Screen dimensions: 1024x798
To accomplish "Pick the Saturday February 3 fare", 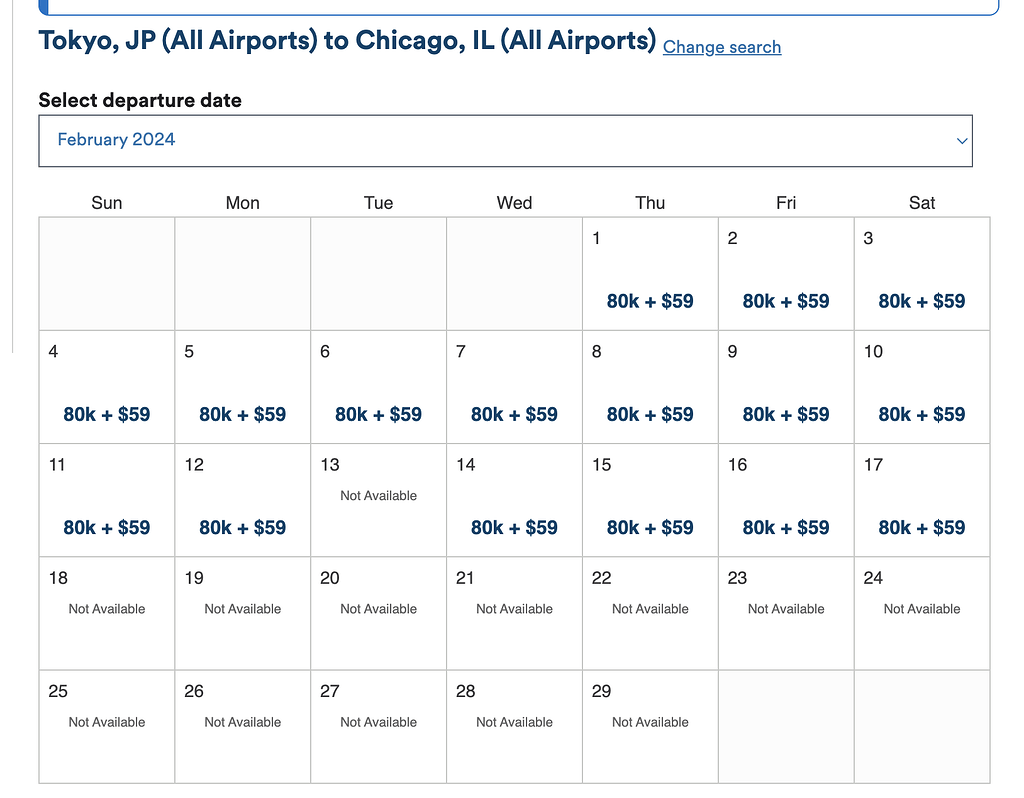I will (x=921, y=301).
